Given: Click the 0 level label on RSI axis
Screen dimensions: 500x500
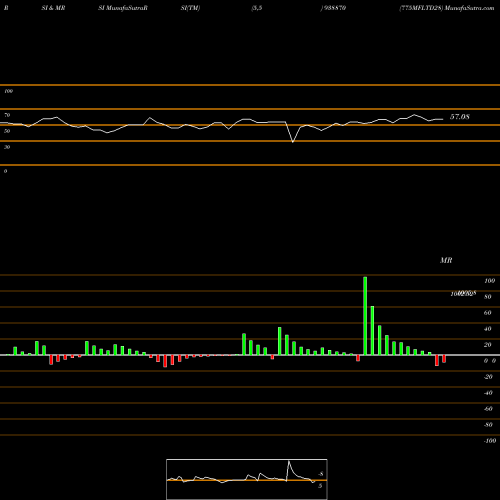Looking at the screenshot, I should pyautogui.click(x=5, y=171).
